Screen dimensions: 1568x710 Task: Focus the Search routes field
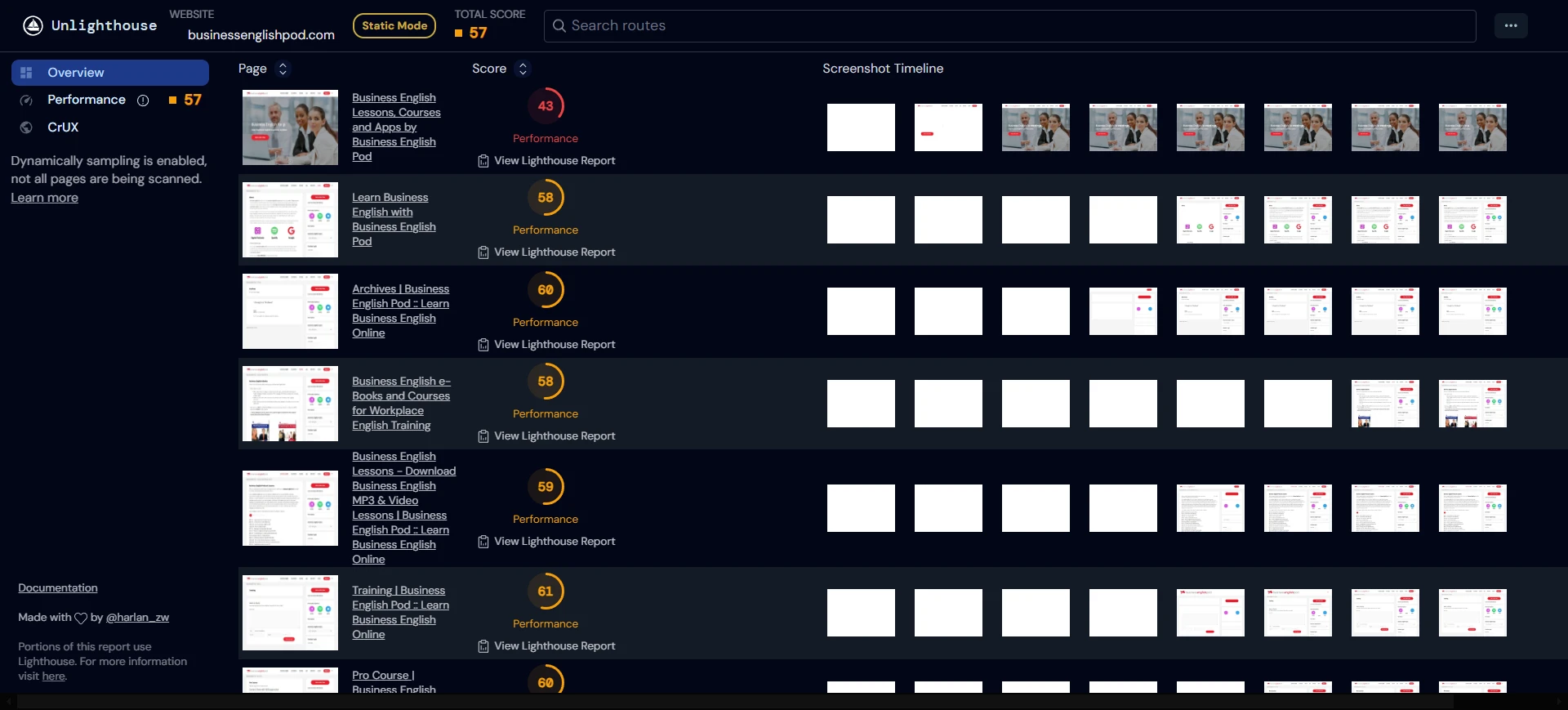pos(1009,26)
